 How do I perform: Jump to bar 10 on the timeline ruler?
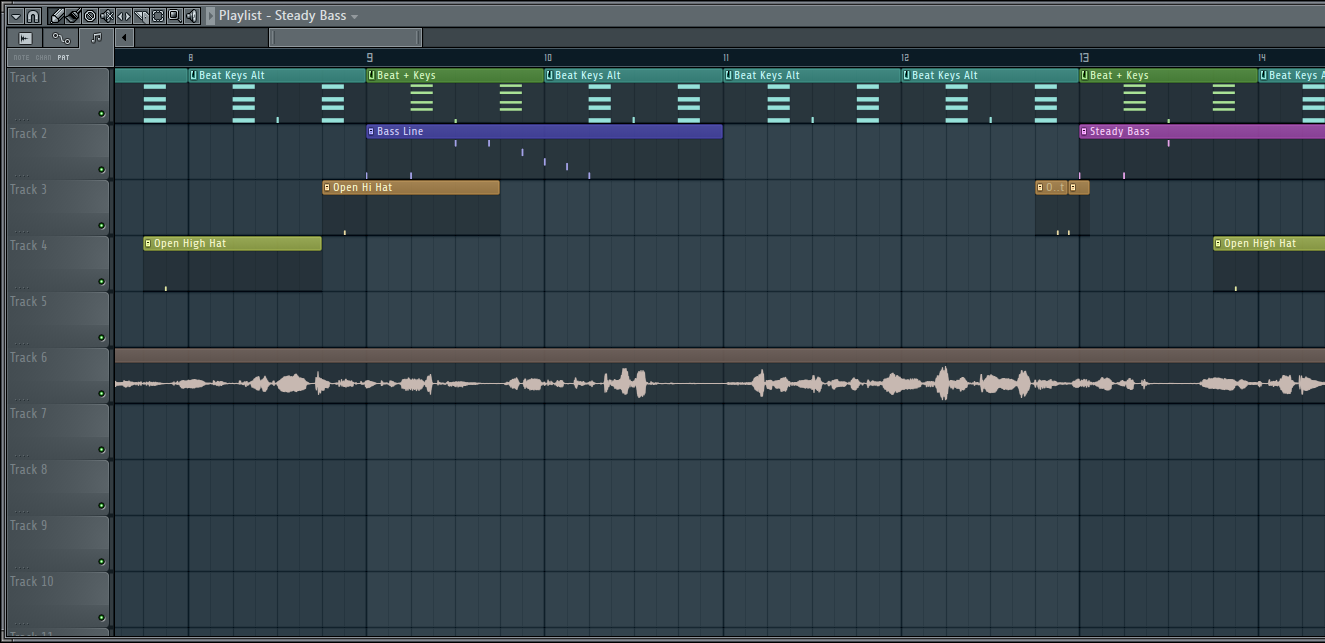548,58
